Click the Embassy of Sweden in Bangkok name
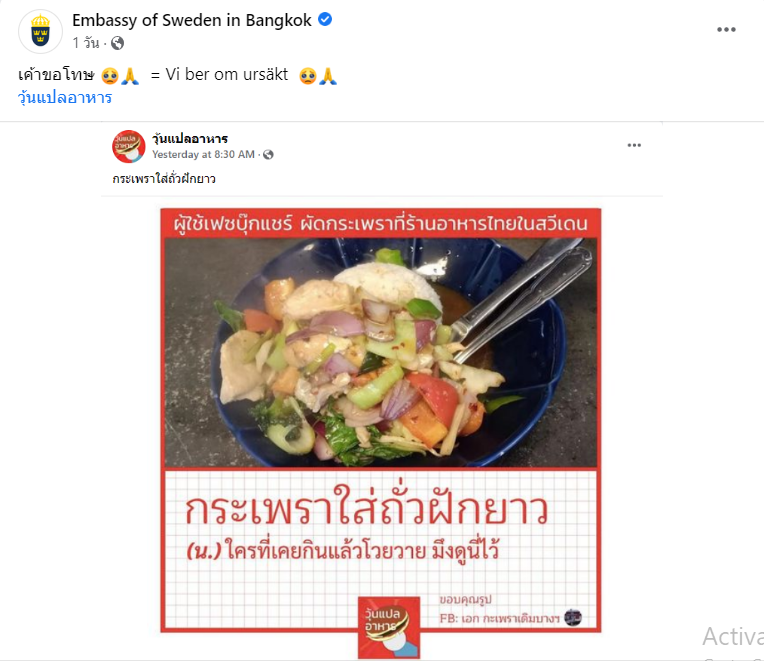The image size is (764, 661). (x=191, y=20)
